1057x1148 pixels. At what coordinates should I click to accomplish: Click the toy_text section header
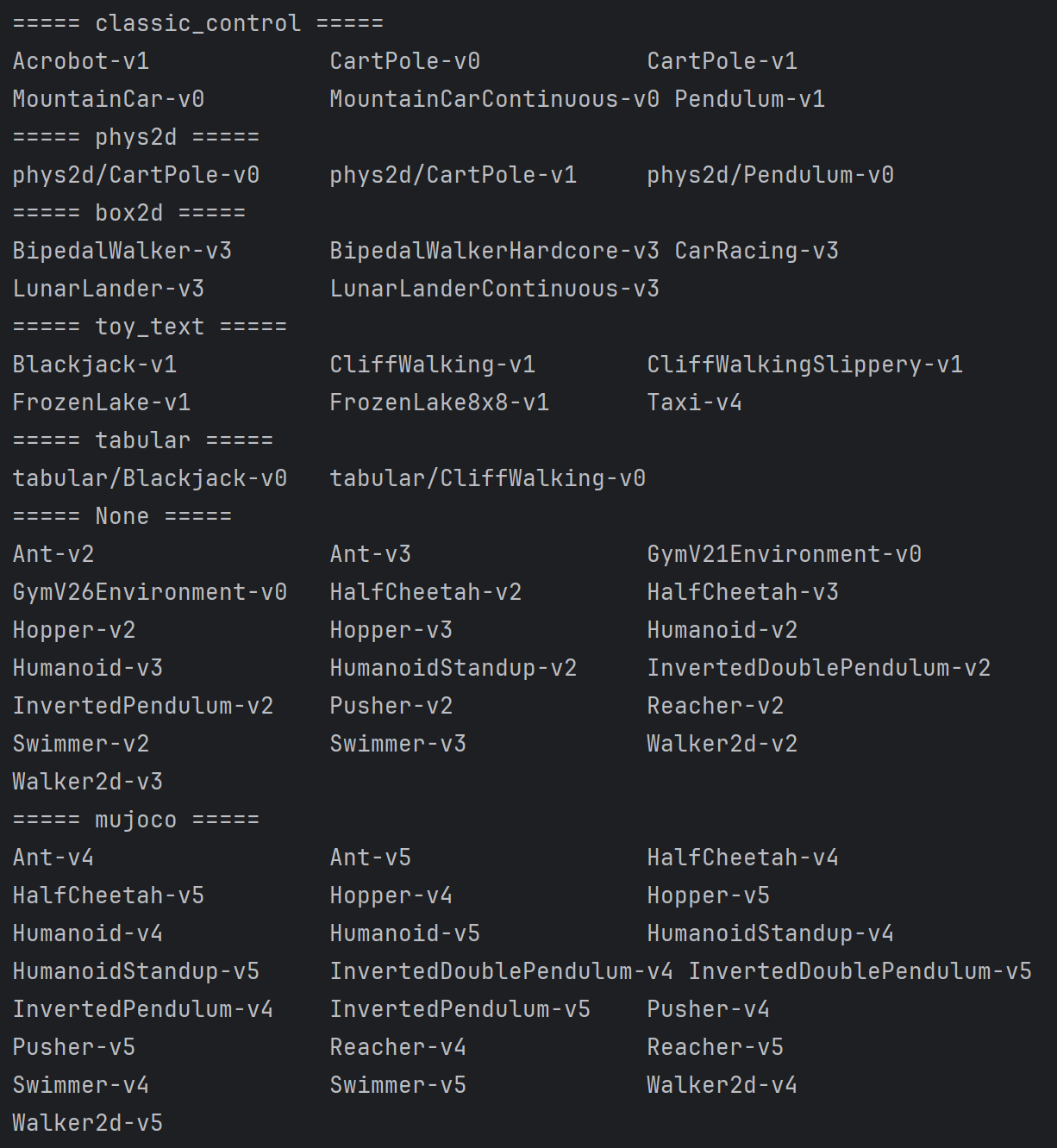point(150,327)
